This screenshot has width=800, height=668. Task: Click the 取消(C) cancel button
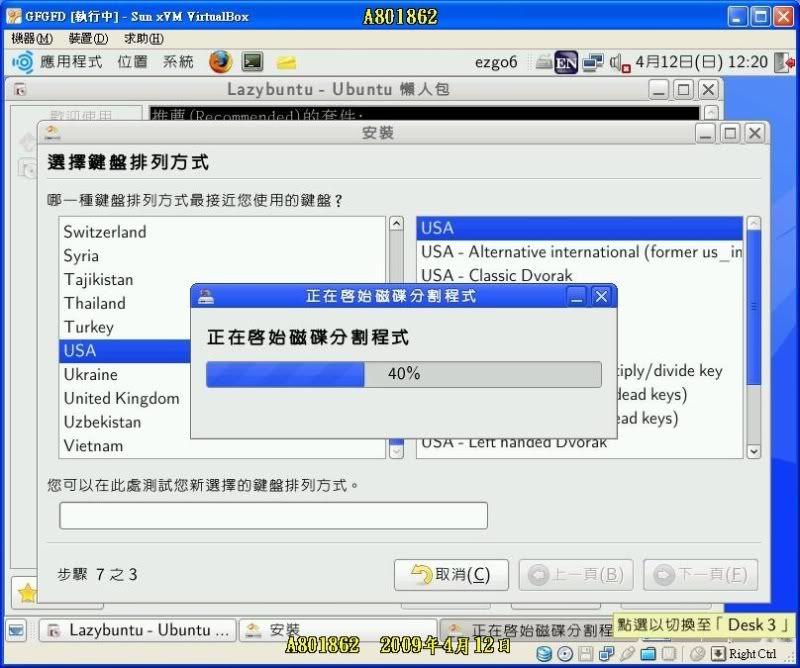(451, 575)
